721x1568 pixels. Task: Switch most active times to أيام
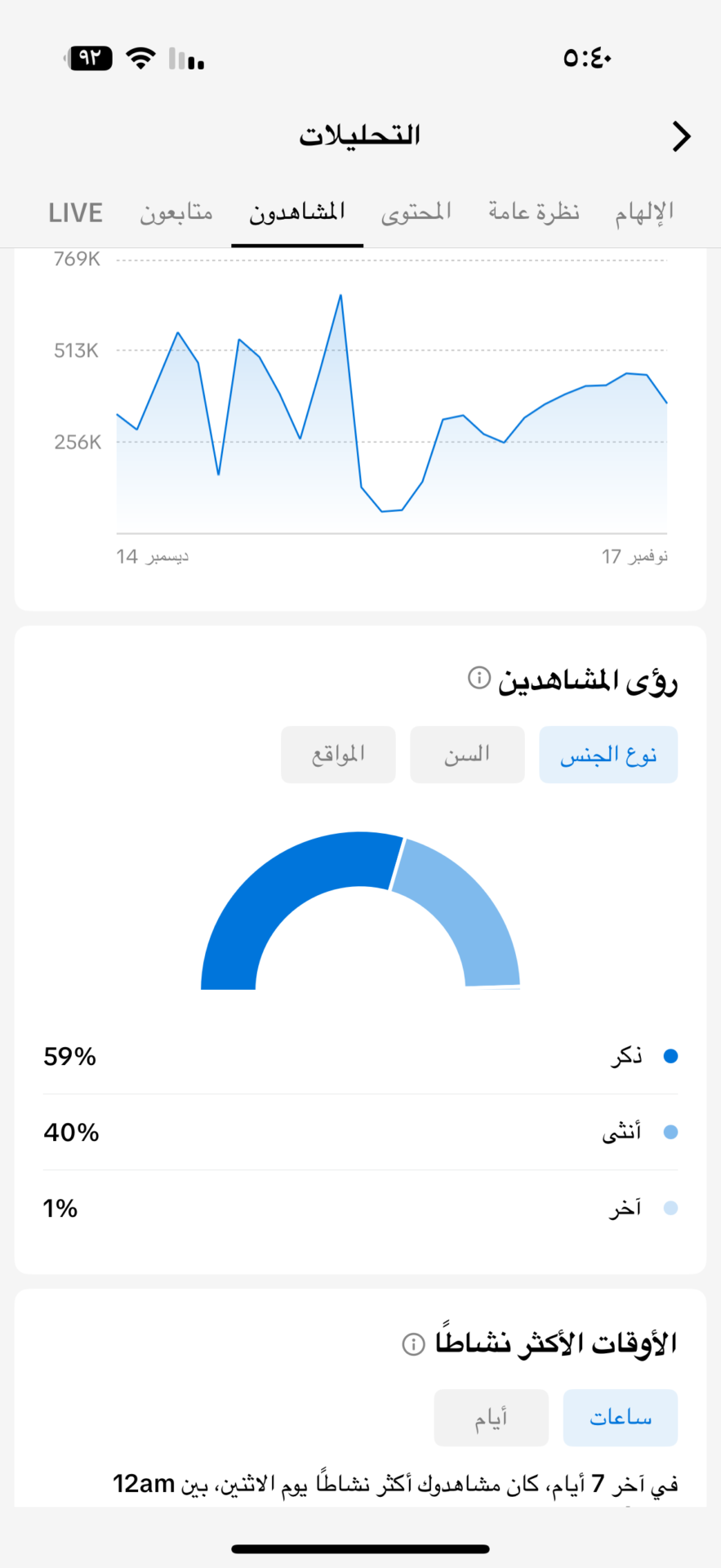coord(492,1418)
